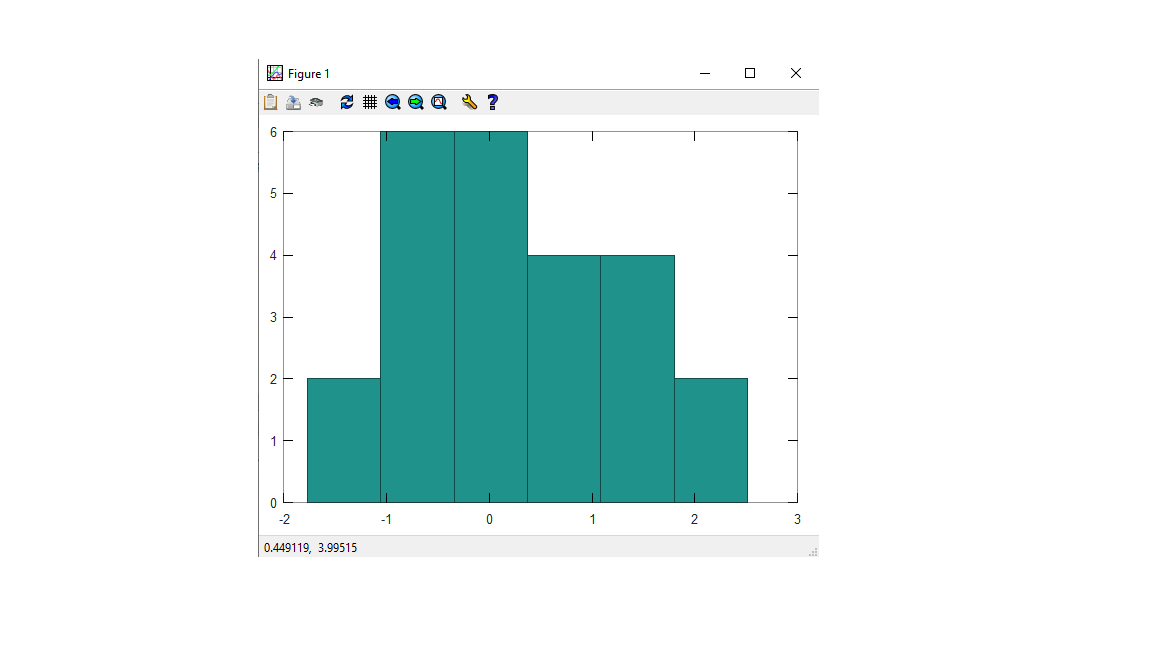This screenshot has height=648, width=1152.
Task: Autoscale the plot with magnifier icon
Action: coord(439,102)
